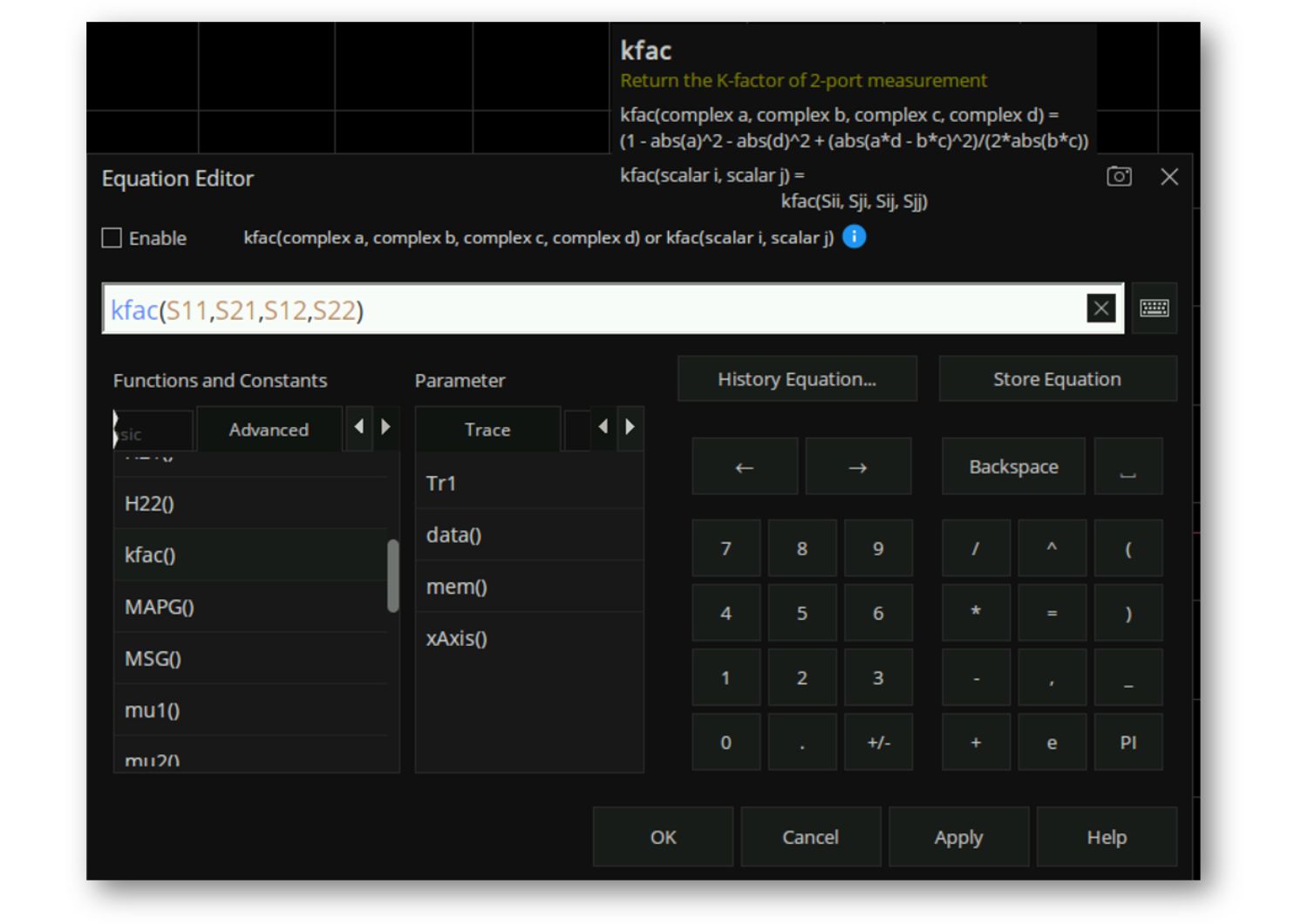1308x924 pixels.
Task: Clear the equation with the X icon
Action: point(1100,309)
